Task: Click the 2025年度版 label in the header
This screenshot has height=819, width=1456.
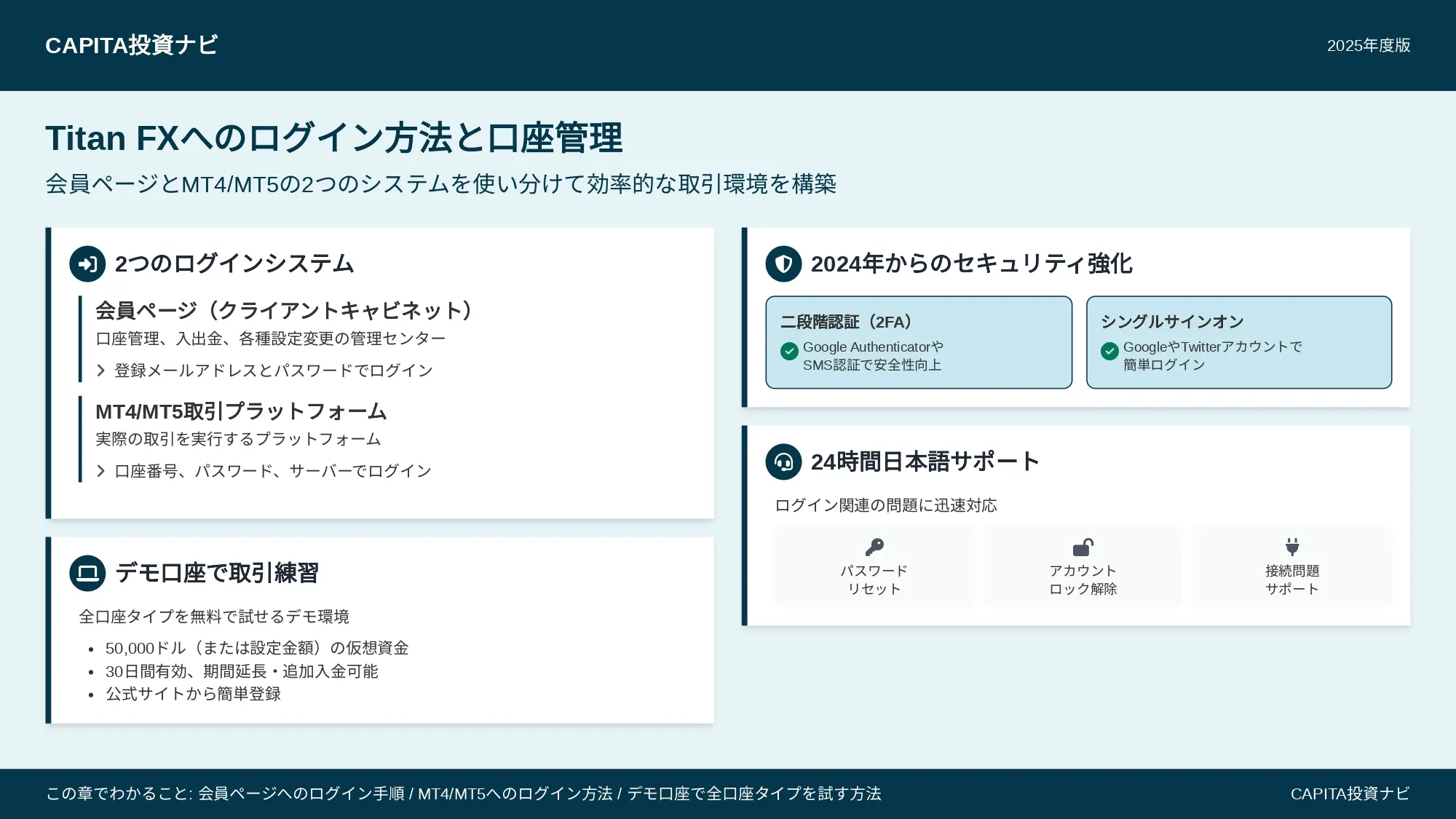Action: point(1369,45)
